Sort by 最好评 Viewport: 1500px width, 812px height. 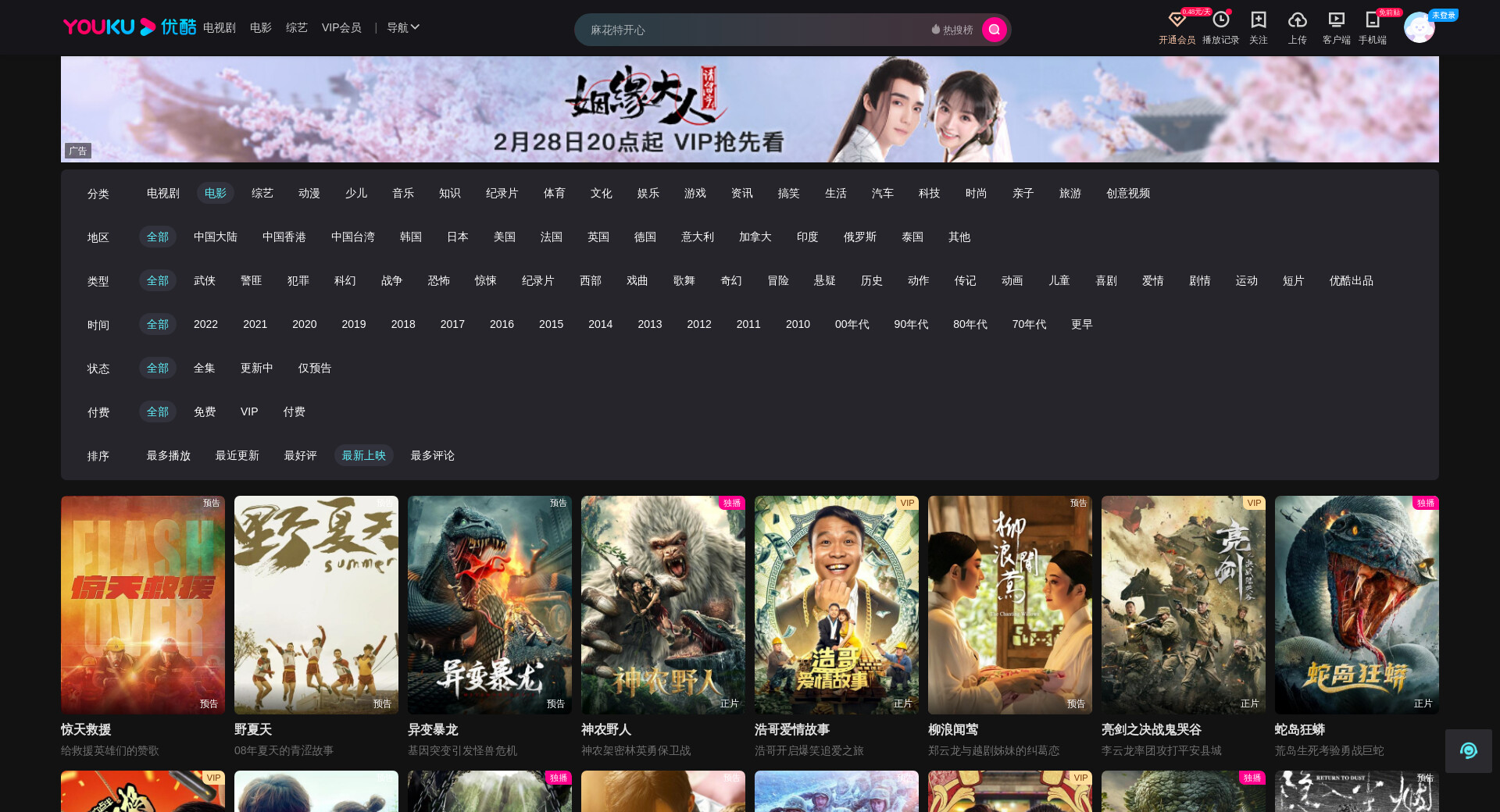tap(300, 455)
